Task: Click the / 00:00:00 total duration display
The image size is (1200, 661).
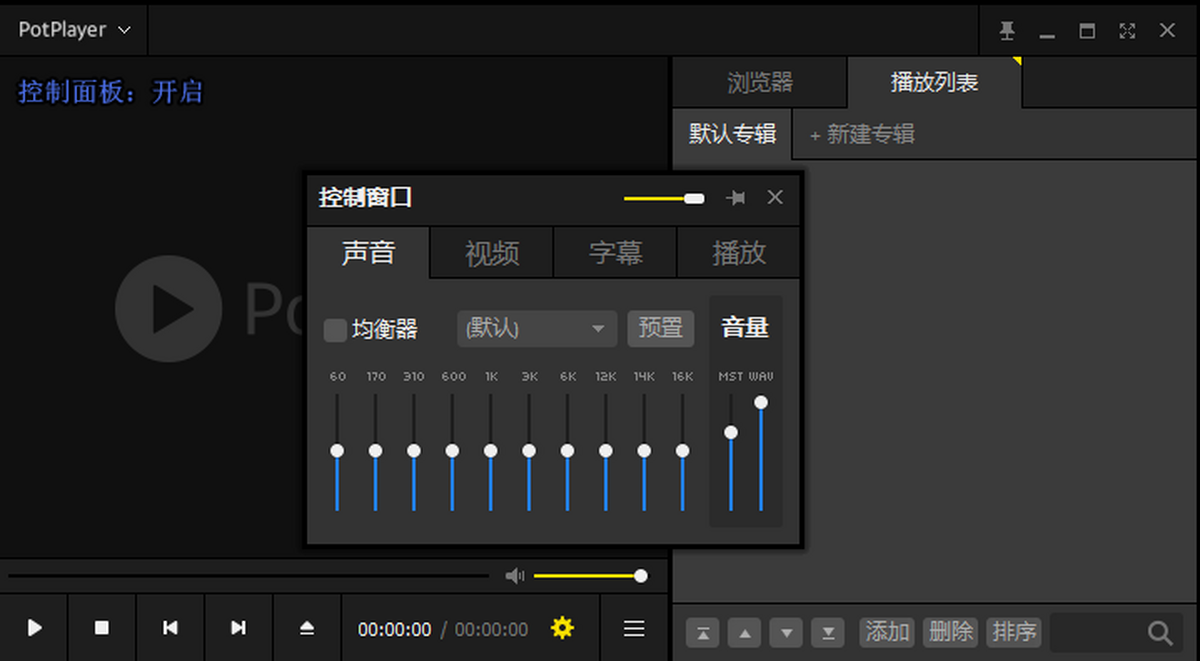Action: click(484, 629)
